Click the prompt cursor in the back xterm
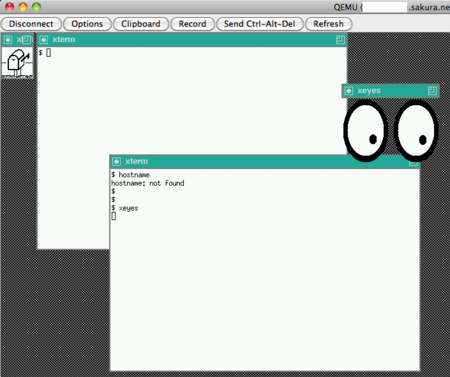Image resolution: width=450 pixels, height=377 pixels. (x=49, y=53)
